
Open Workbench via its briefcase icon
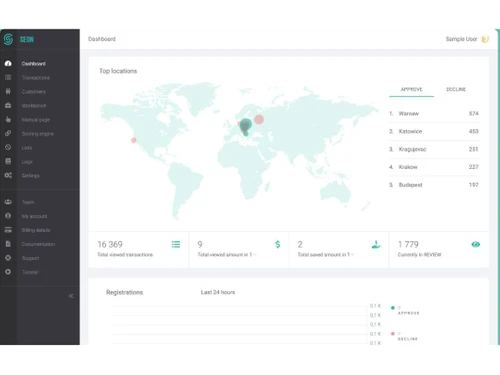(8, 105)
